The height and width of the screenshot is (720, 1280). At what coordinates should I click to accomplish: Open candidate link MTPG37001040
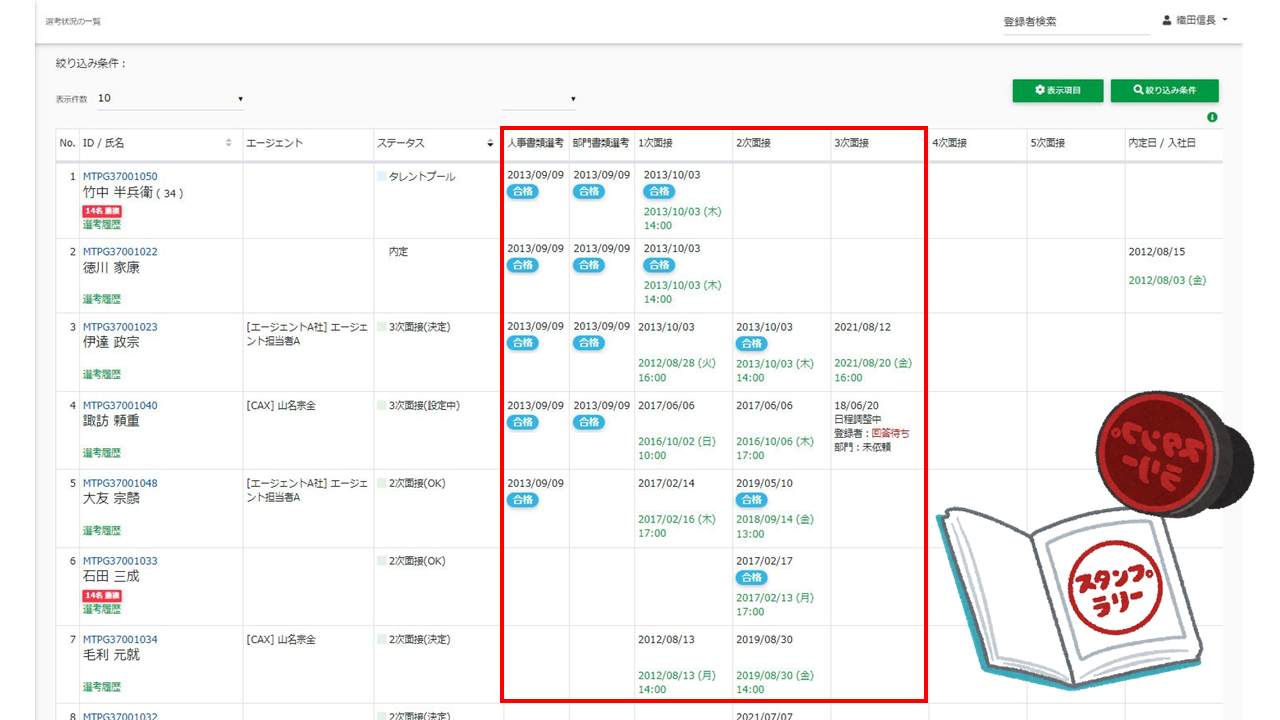[120, 406]
